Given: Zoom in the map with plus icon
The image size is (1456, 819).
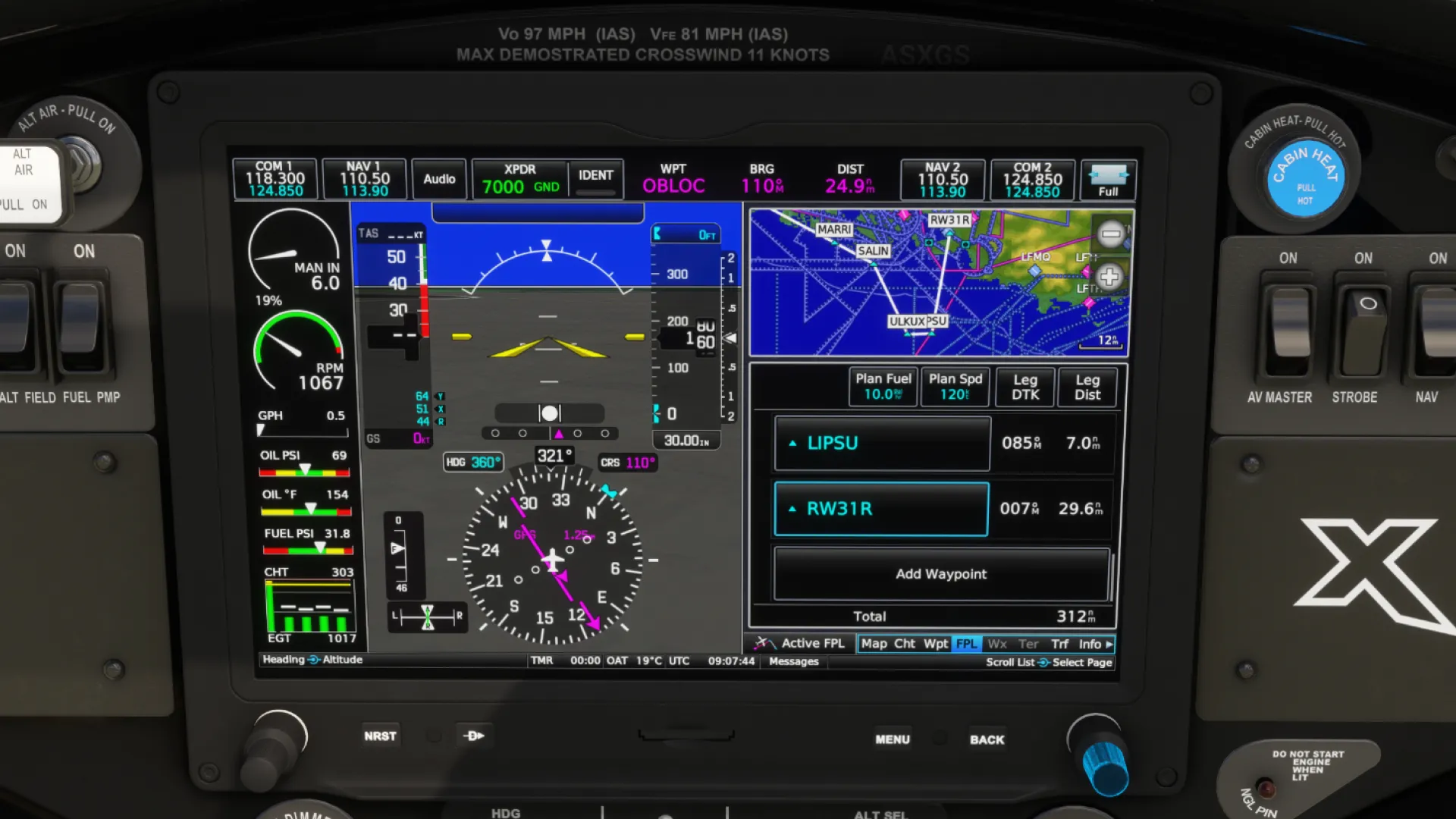Looking at the screenshot, I should (x=1109, y=277).
